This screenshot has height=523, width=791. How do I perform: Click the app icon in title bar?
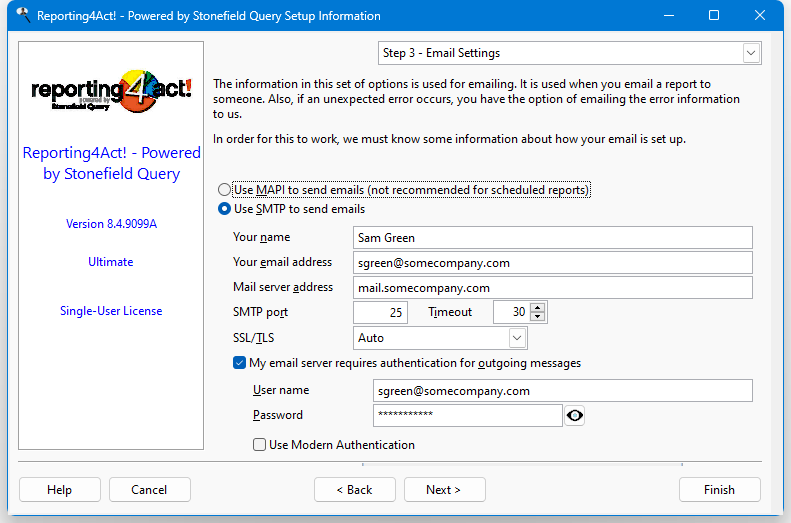(23, 15)
